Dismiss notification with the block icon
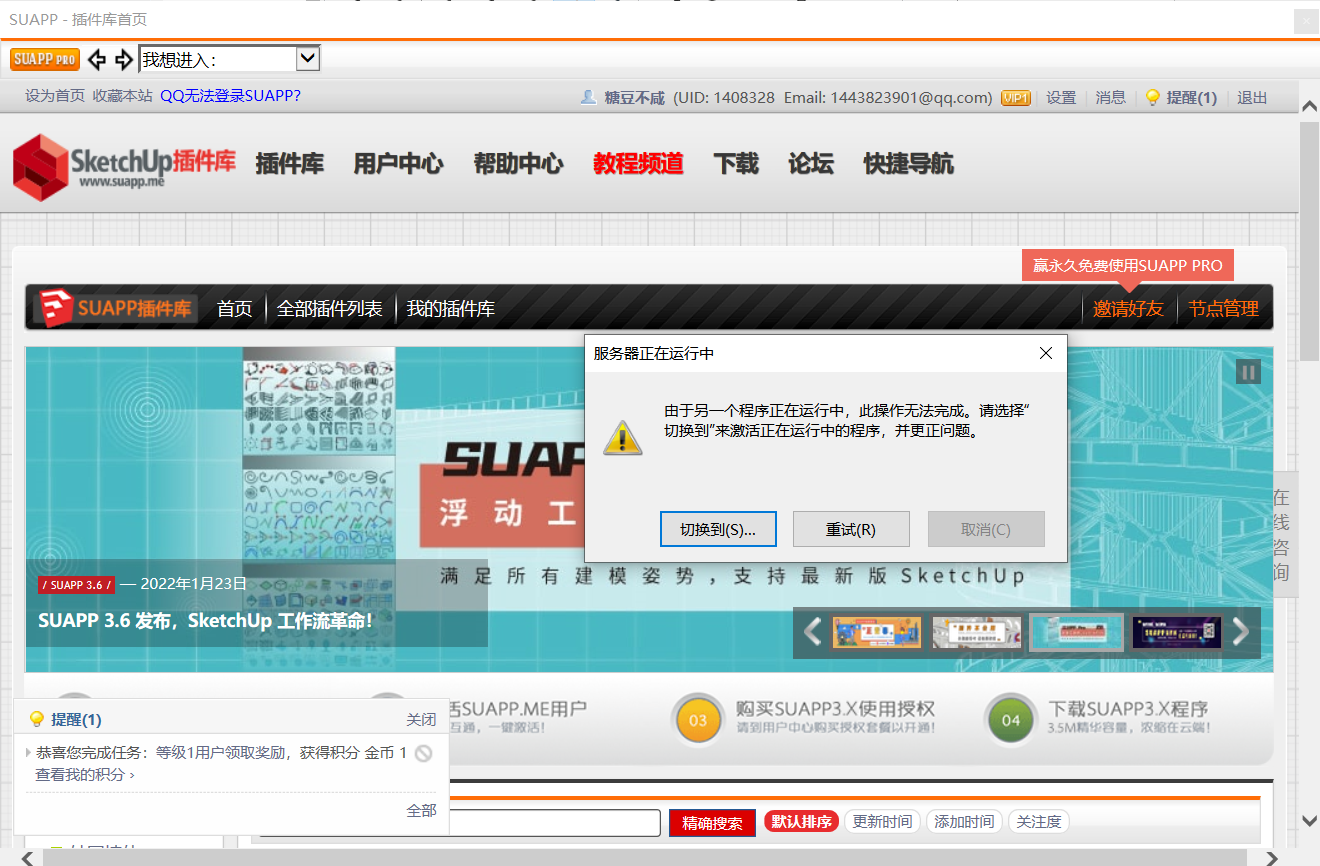This screenshot has width=1320, height=866. click(x=424, y=753)
